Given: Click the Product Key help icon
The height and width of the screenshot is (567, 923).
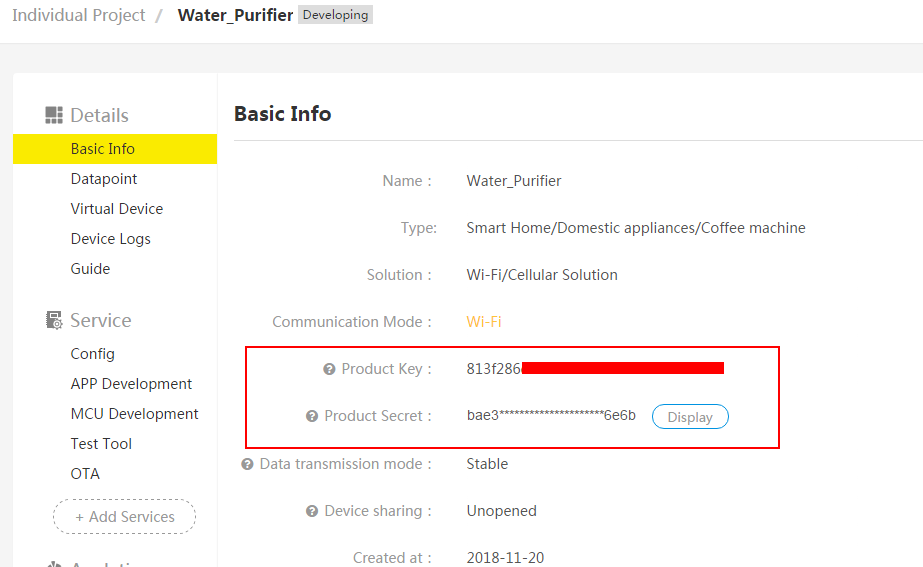Looking at the screenshot, I should click(329, 370).
